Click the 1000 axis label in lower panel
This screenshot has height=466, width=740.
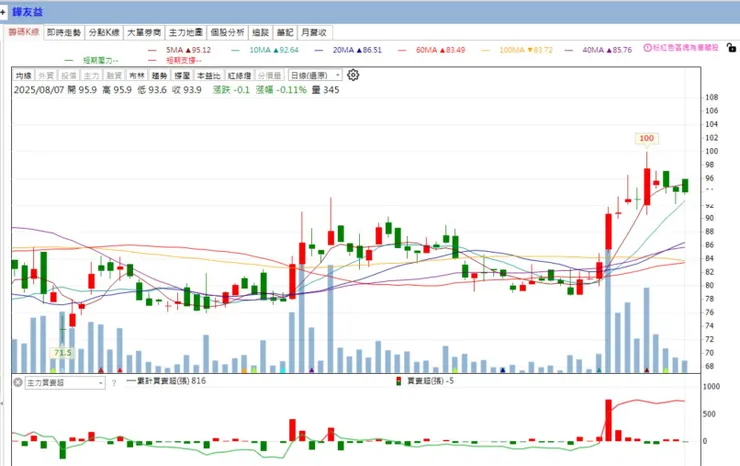tap(711, 387)
